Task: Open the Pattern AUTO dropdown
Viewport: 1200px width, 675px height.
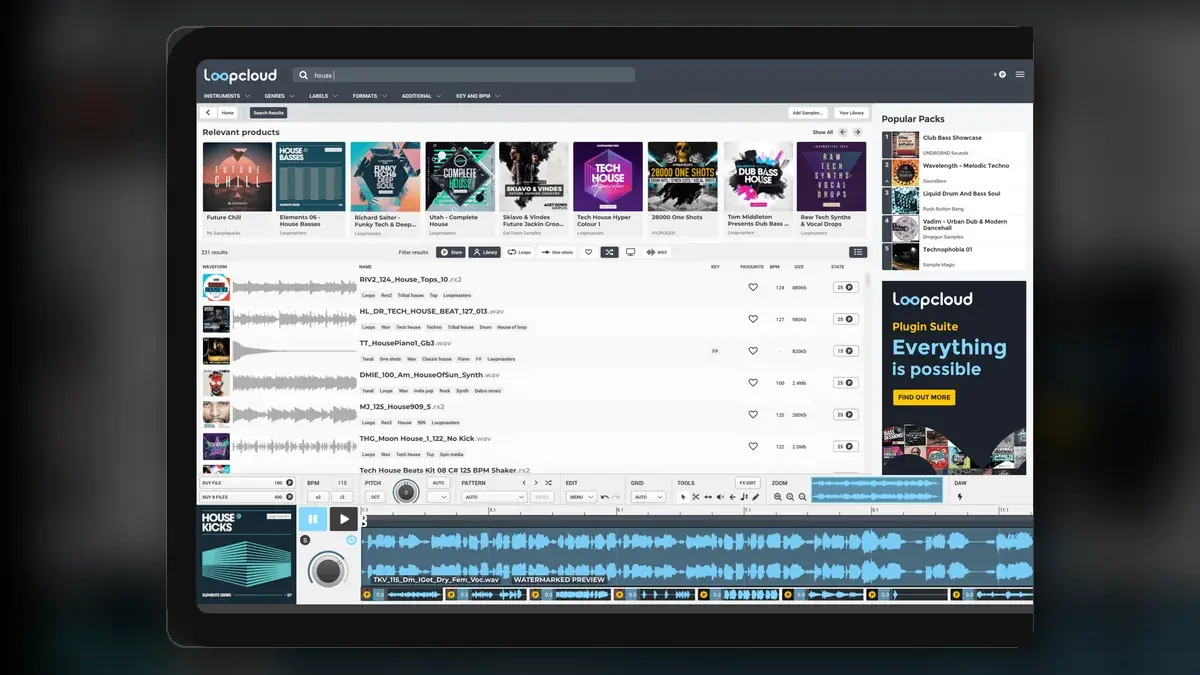Action: 494,497
